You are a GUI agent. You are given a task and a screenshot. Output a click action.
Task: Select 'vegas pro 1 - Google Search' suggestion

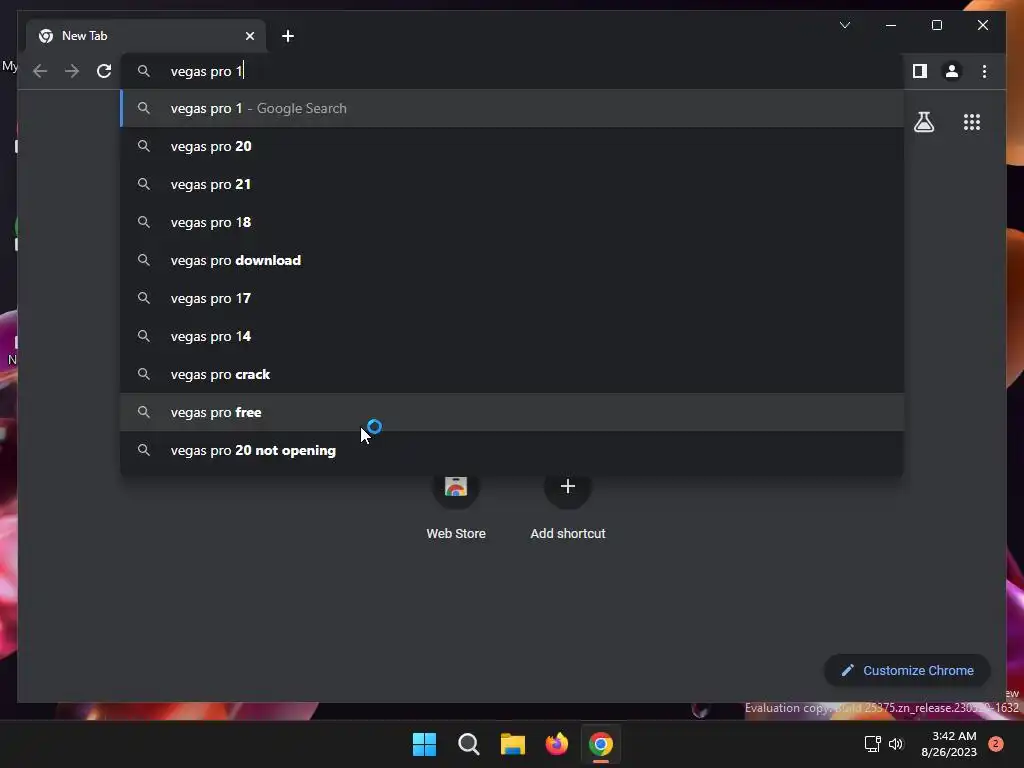tap(513, 108)
